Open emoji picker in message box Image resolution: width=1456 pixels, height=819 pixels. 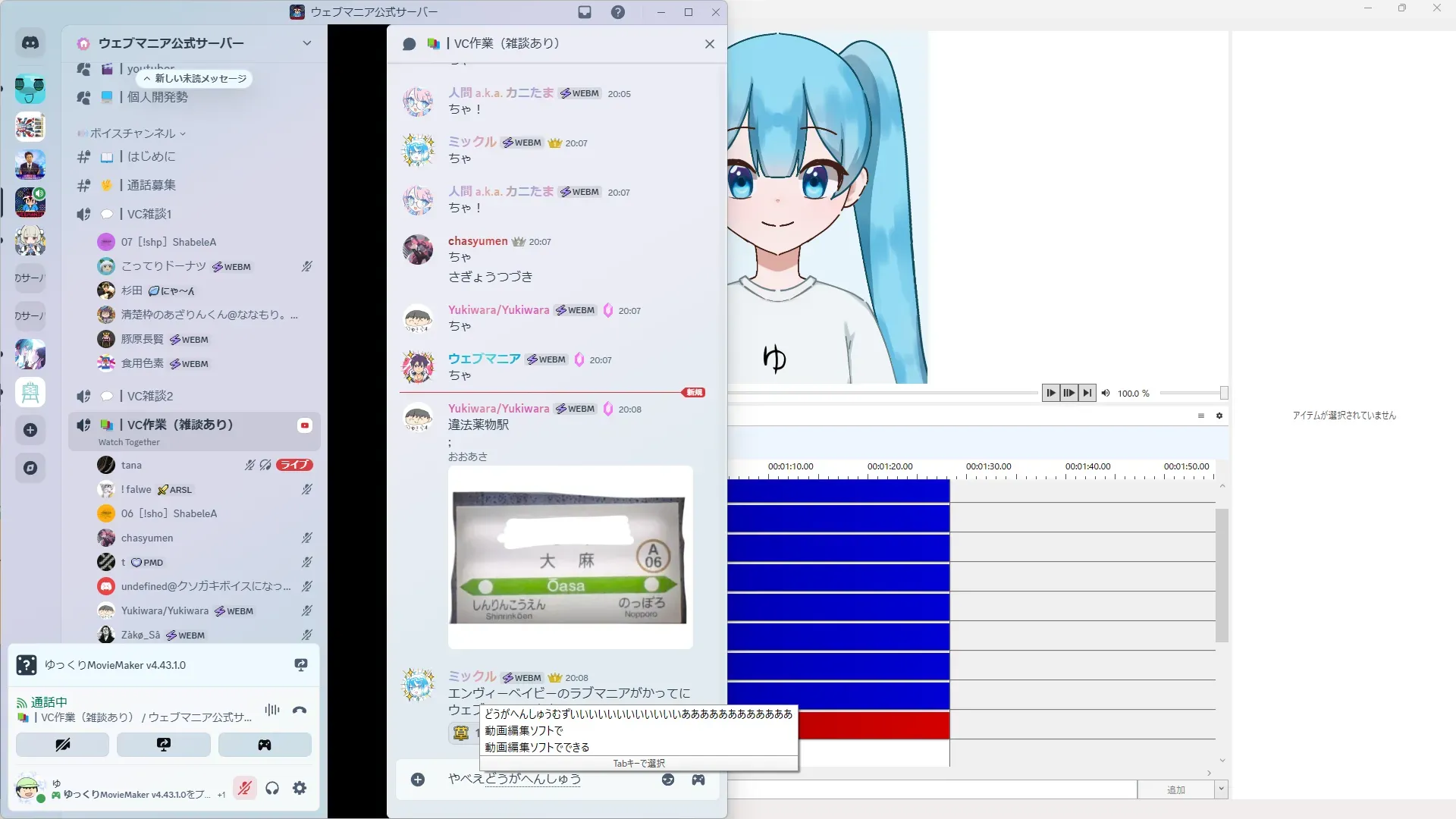(668, 780)
